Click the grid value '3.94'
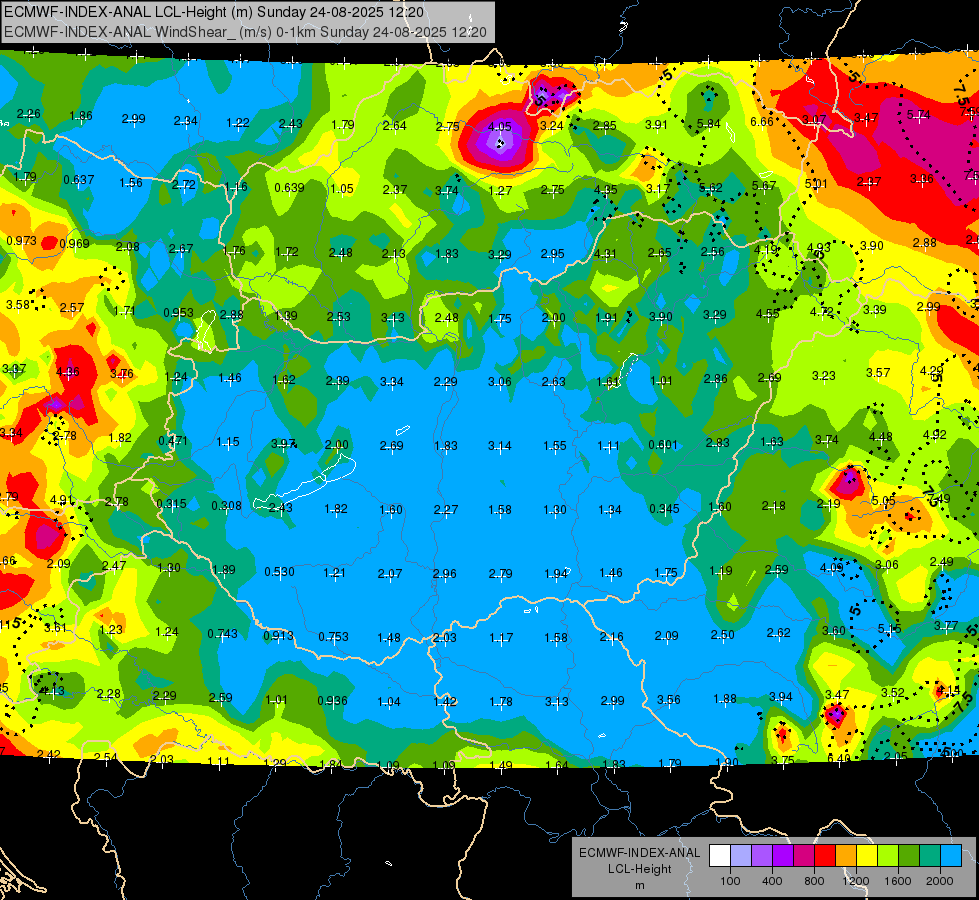The height and width of the screenshot is (900, 979). (780, 696)
